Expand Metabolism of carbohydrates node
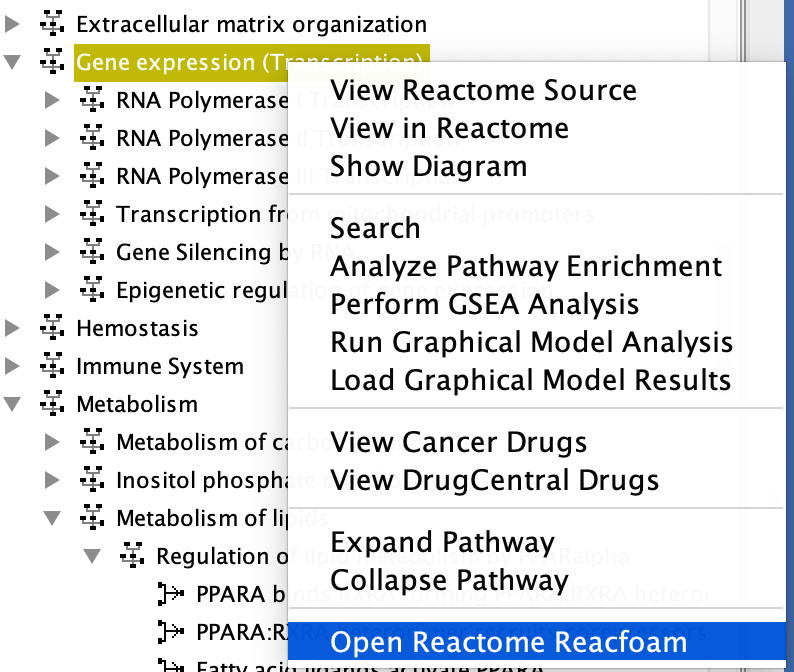The image size is (794, 672). [52, 442]
